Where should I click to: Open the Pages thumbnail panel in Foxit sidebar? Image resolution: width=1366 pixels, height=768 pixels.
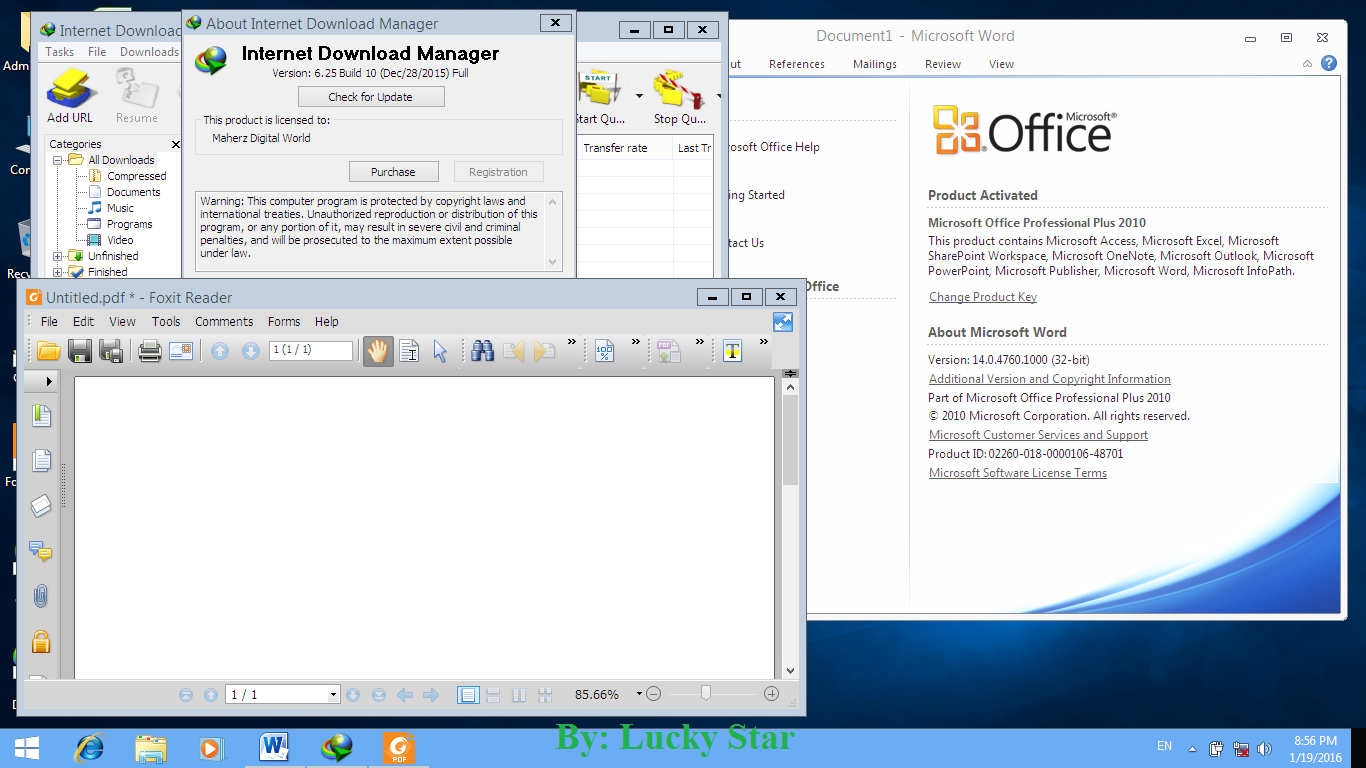pos(41,460)
